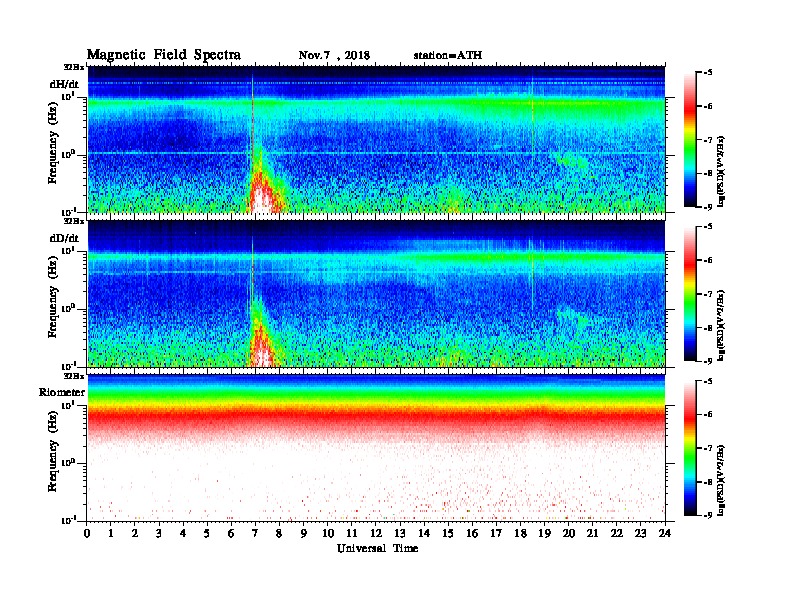
Task: Click hour "15" on the Universal Time axis
Action: (448, 534)
